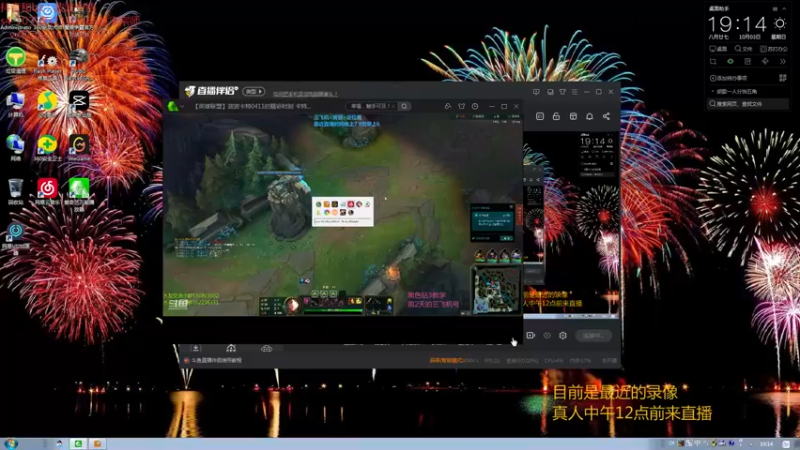Click the minimap in the game stream
The width and height of the screenshot is (800, 450).
(x=496, y=289)
